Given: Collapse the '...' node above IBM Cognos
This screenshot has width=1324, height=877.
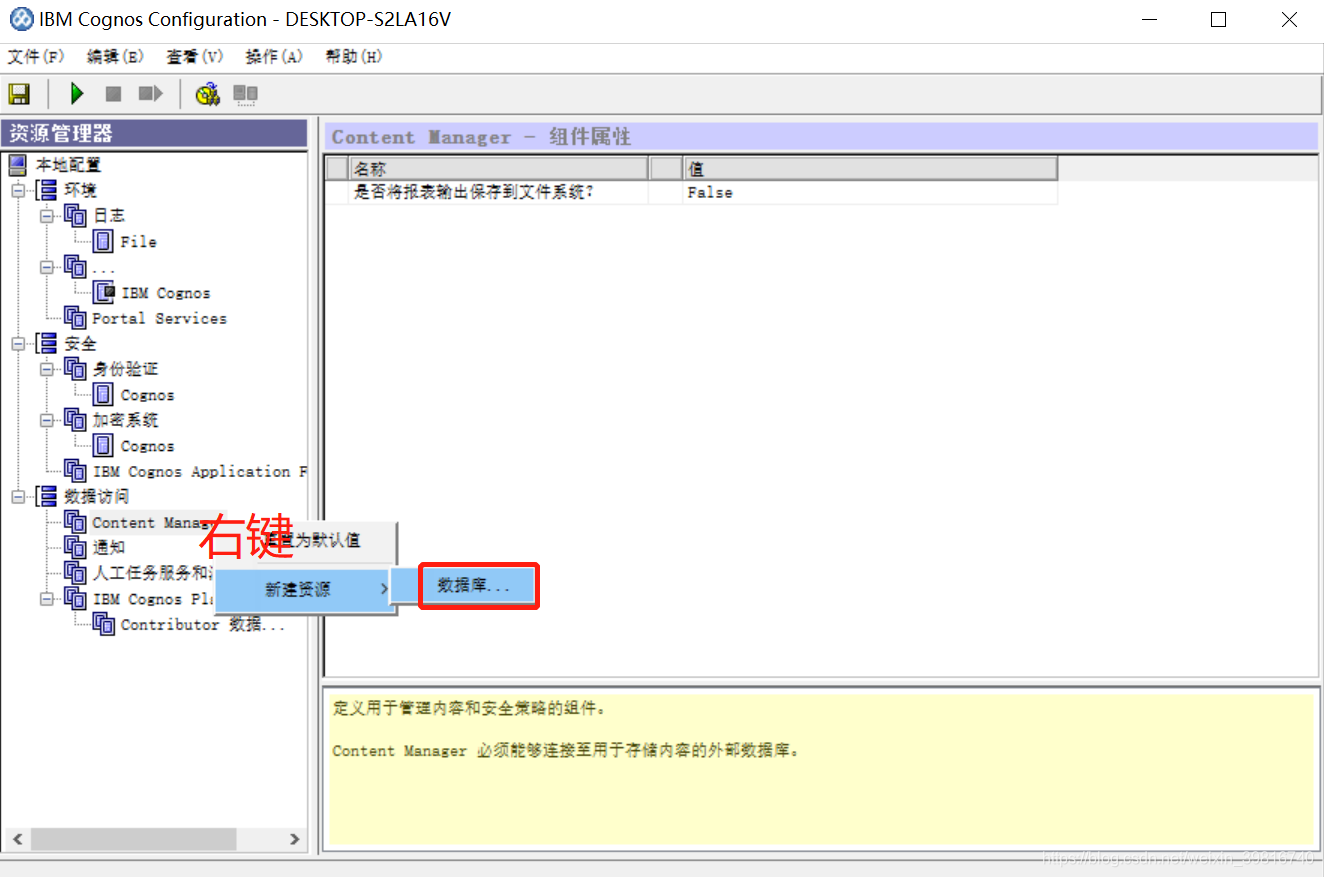Looking at the screenshot, I should point(46,267).
